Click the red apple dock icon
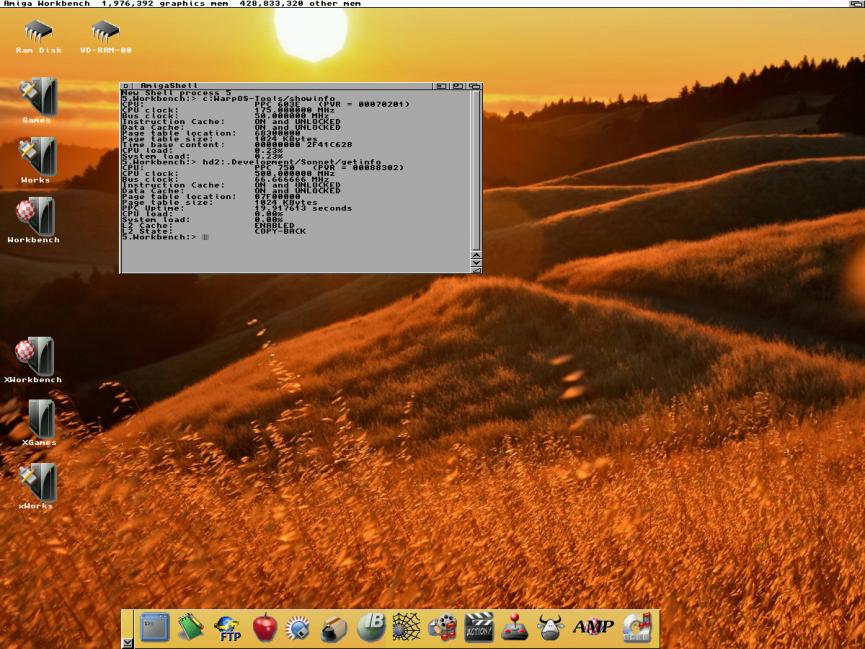Image resolution: width=865 pixels, height=649 pixels. (x=264, y=627)
